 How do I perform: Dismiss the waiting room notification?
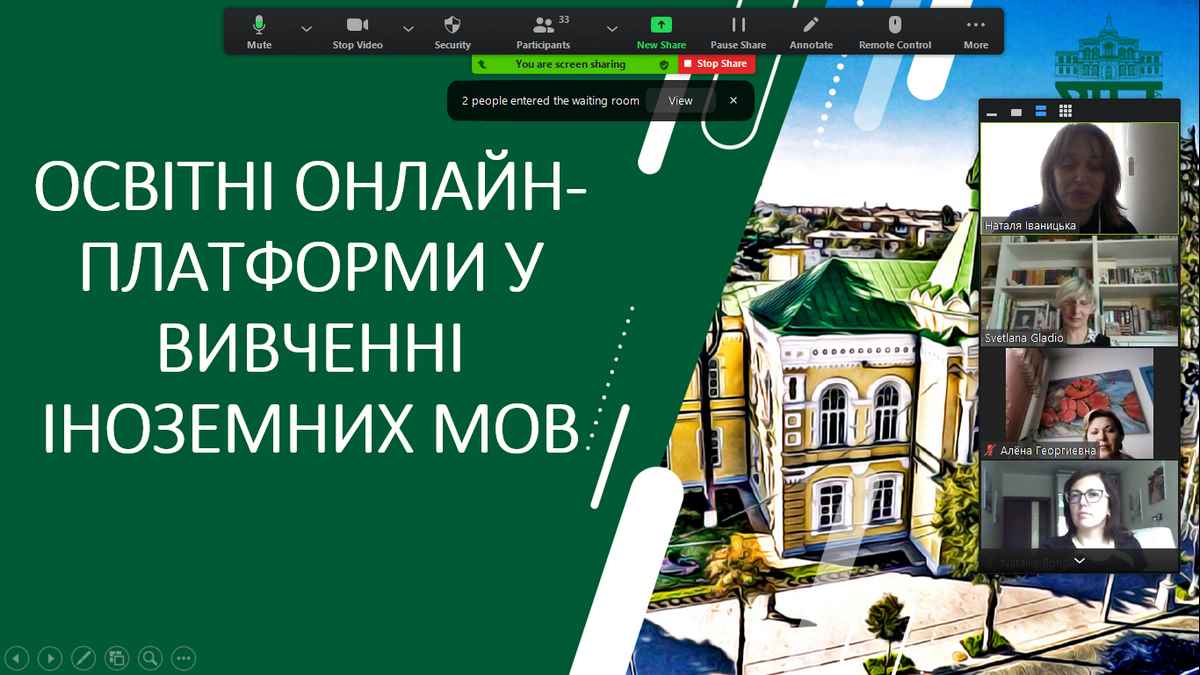pyautogui.click(x=733, y=101)
